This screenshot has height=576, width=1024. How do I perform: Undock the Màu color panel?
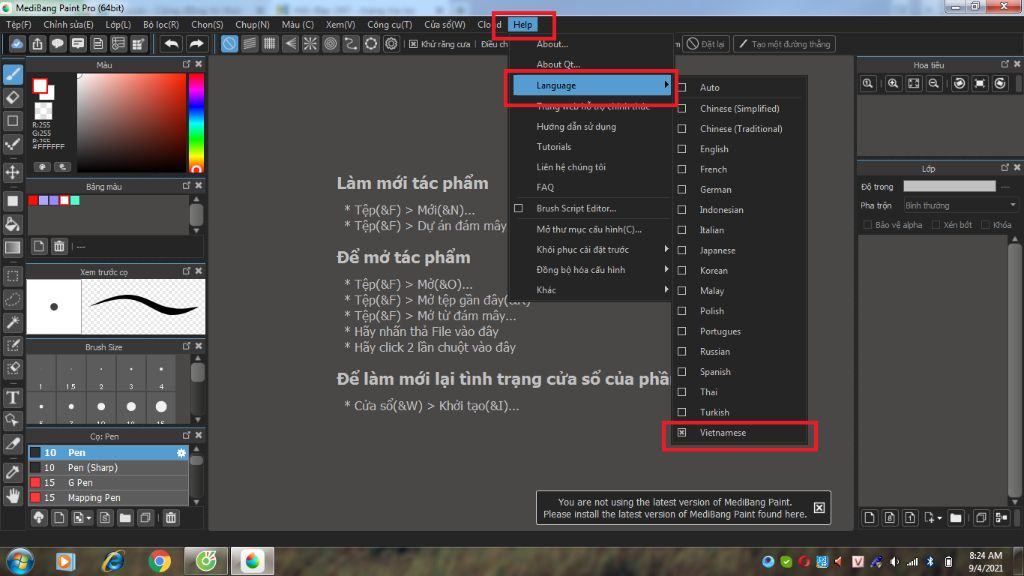(186, 64)
